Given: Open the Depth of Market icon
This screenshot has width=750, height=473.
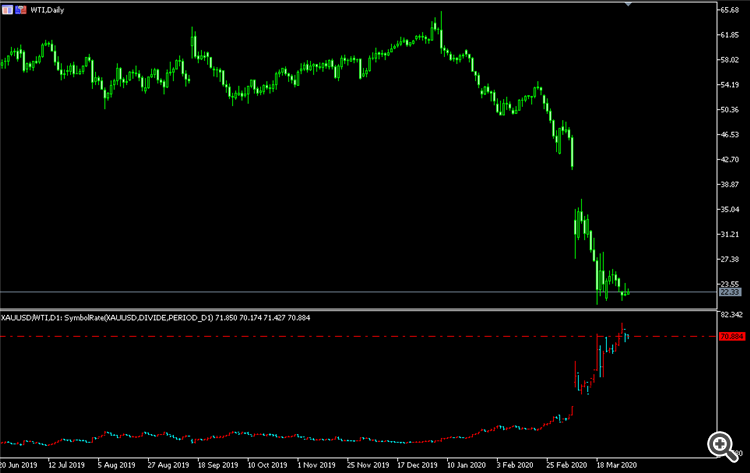Looking at the screenshot, I should 21,10.
